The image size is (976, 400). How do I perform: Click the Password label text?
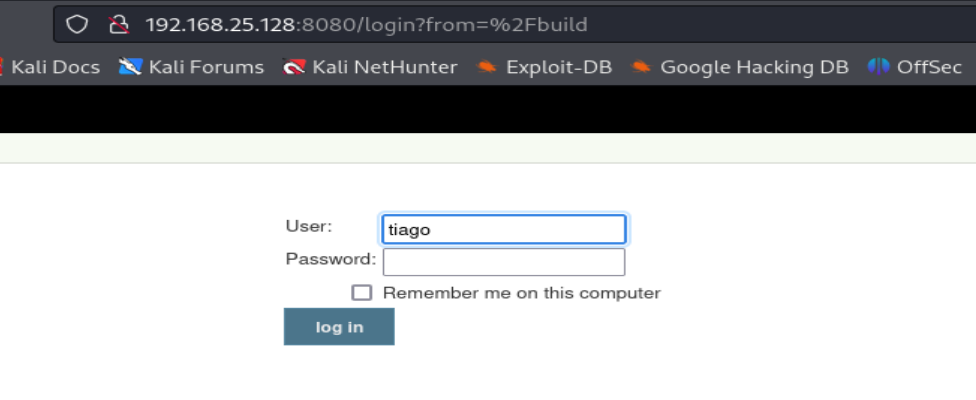[331, 258]
